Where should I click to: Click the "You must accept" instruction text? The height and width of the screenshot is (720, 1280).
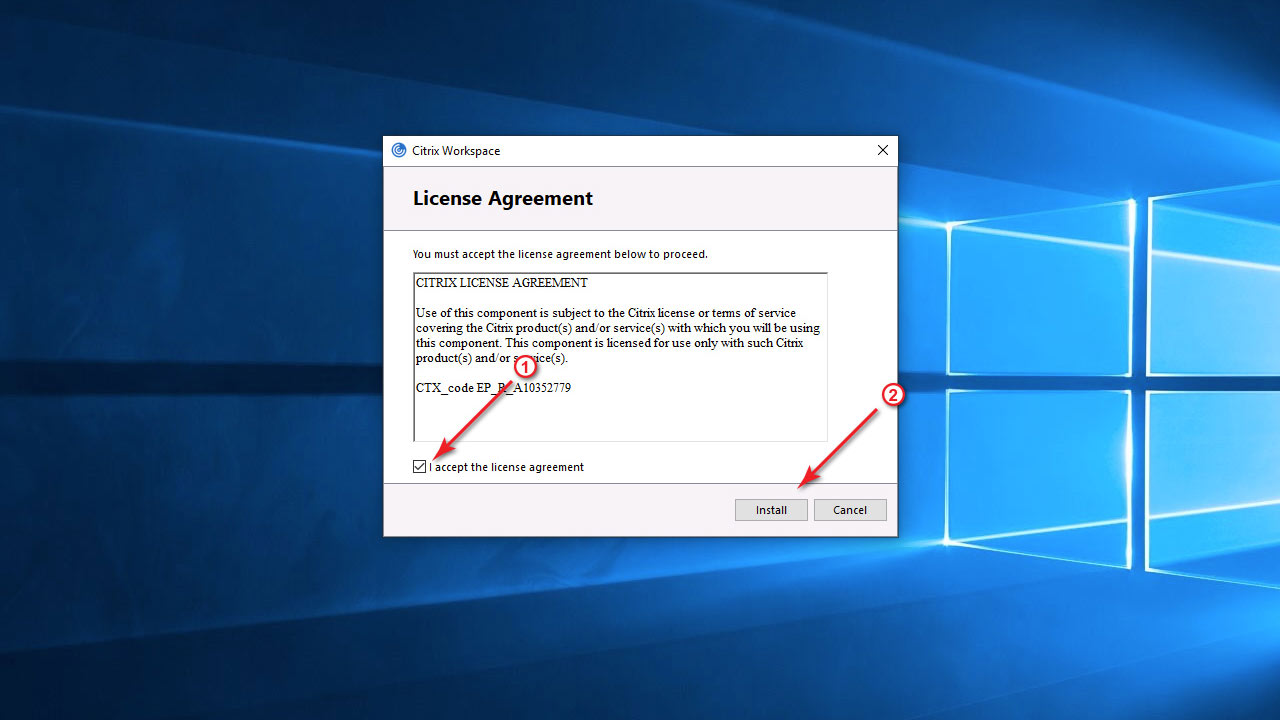(560, 254)
